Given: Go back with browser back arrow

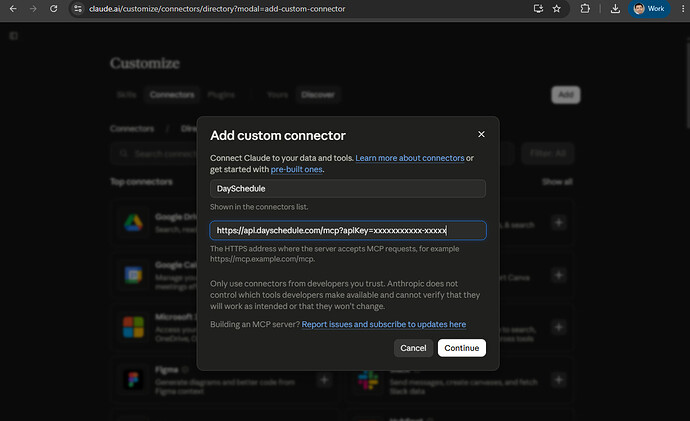Looking at the screenshot, I should click(x=13, y=9).
